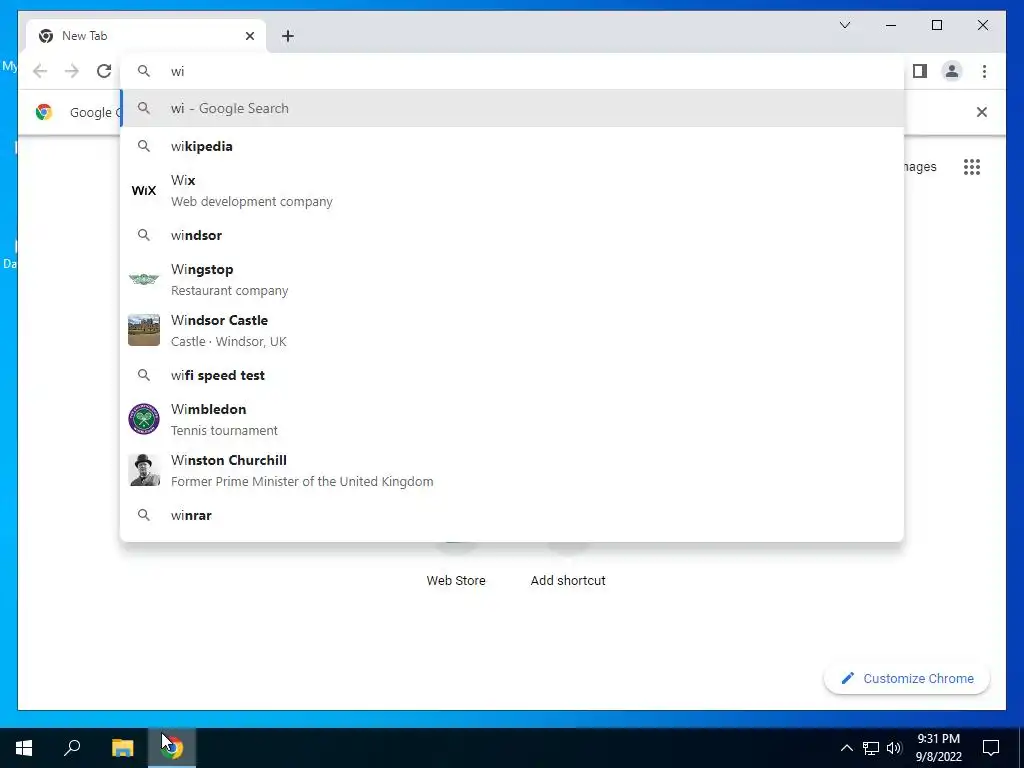This screenshot has width=1024, height=768.
Task: Show hidden system tray icons
Action: coord(846,748)
